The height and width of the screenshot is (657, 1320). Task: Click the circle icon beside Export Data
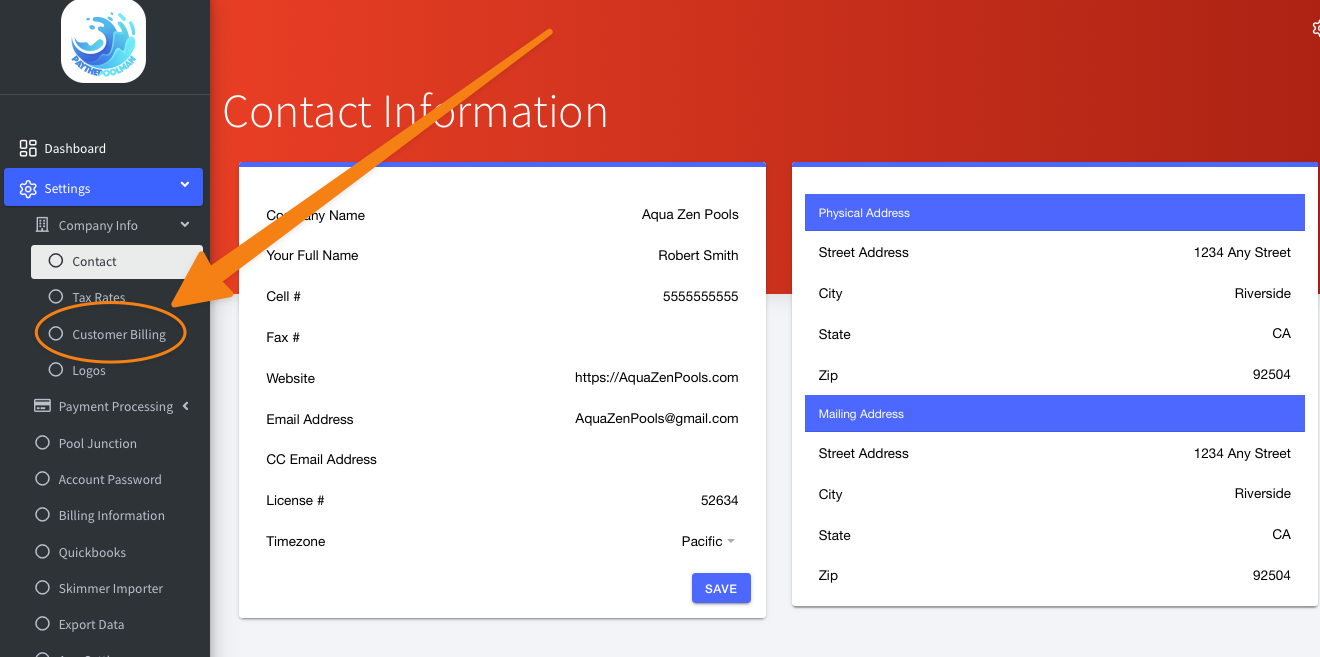click(42, 624)
